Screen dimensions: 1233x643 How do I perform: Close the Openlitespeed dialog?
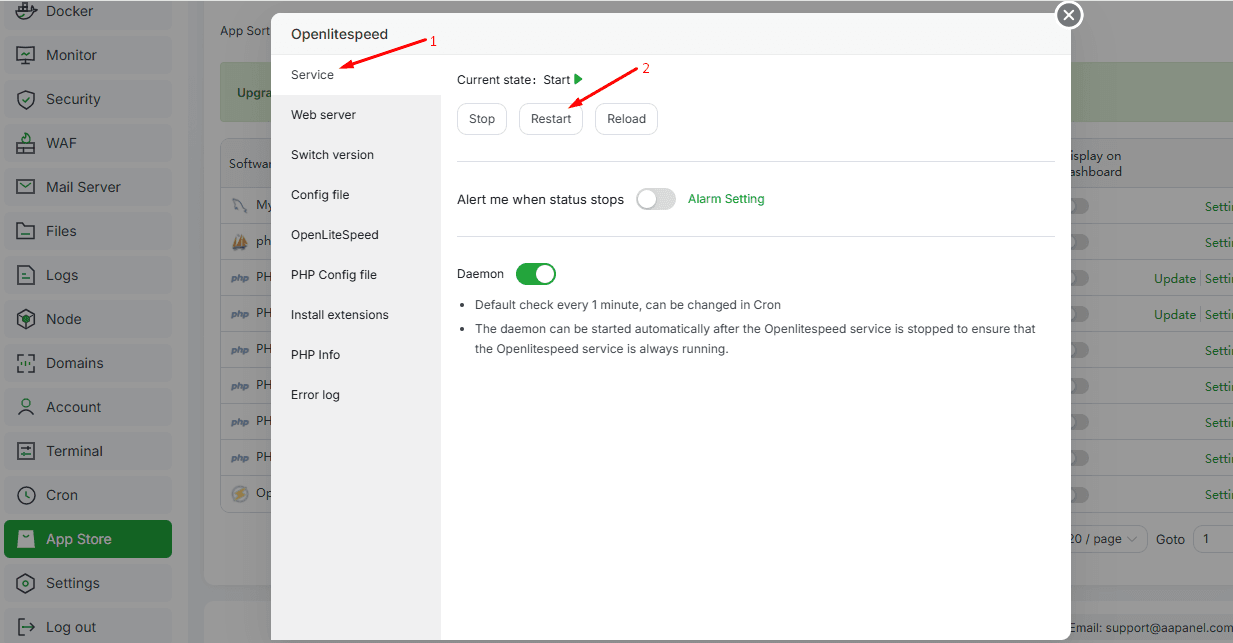pos(1069,15)
